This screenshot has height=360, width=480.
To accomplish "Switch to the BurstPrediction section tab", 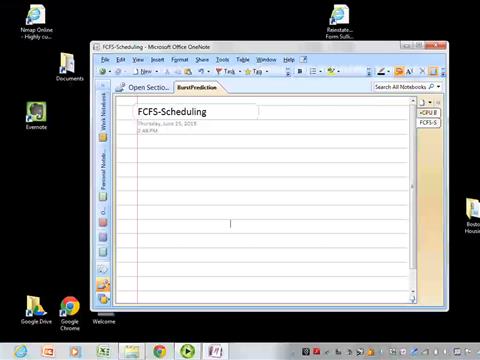I will click(x=197, y=87).
